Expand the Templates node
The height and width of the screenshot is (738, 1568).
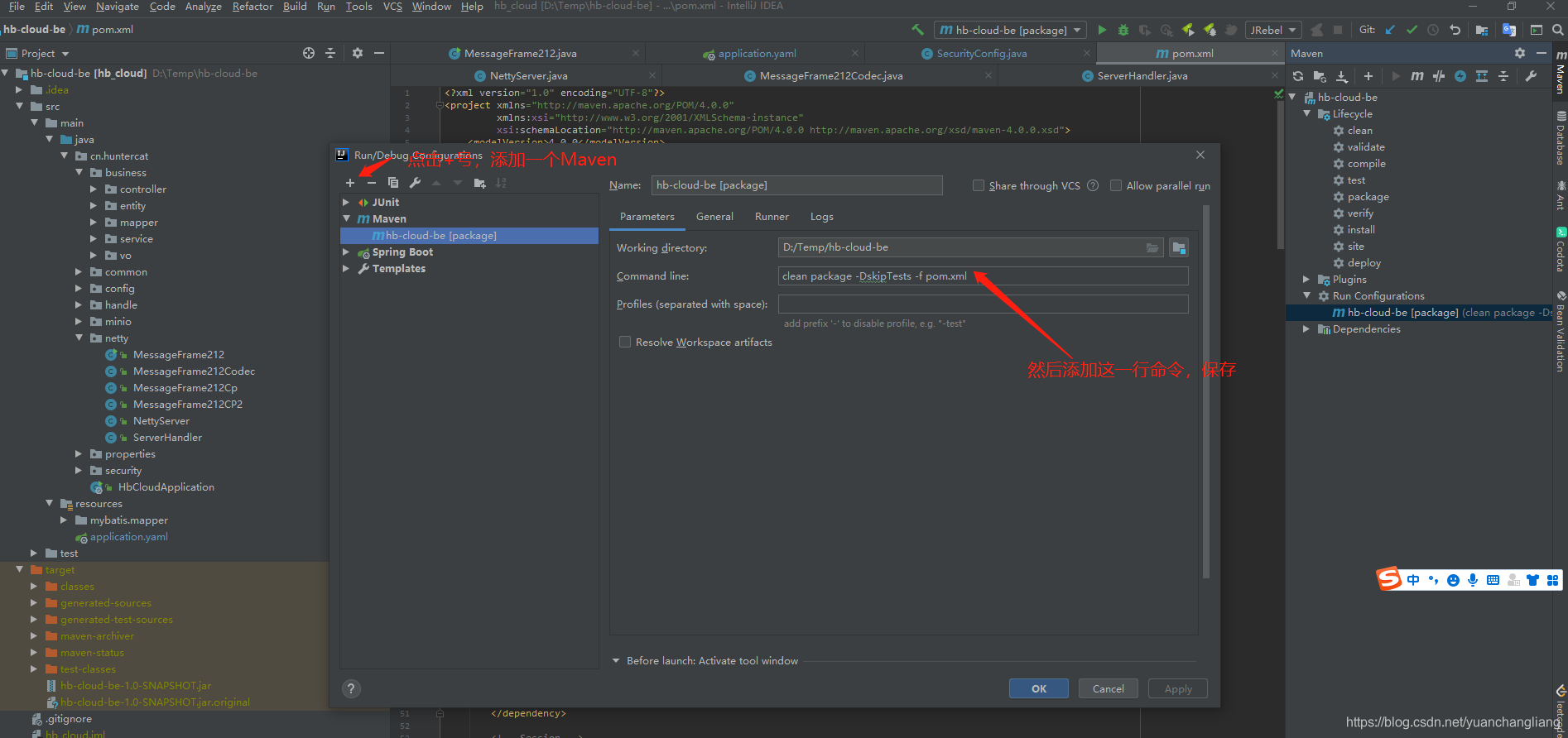click(x=346, y=268)
